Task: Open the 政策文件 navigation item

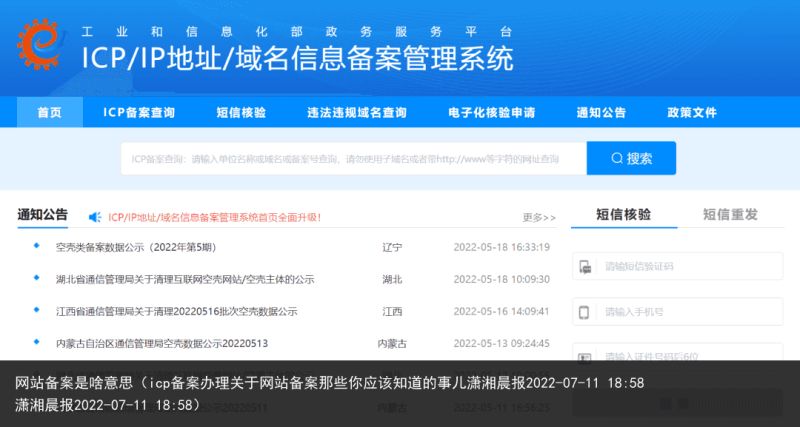Action: pos(692,112)
